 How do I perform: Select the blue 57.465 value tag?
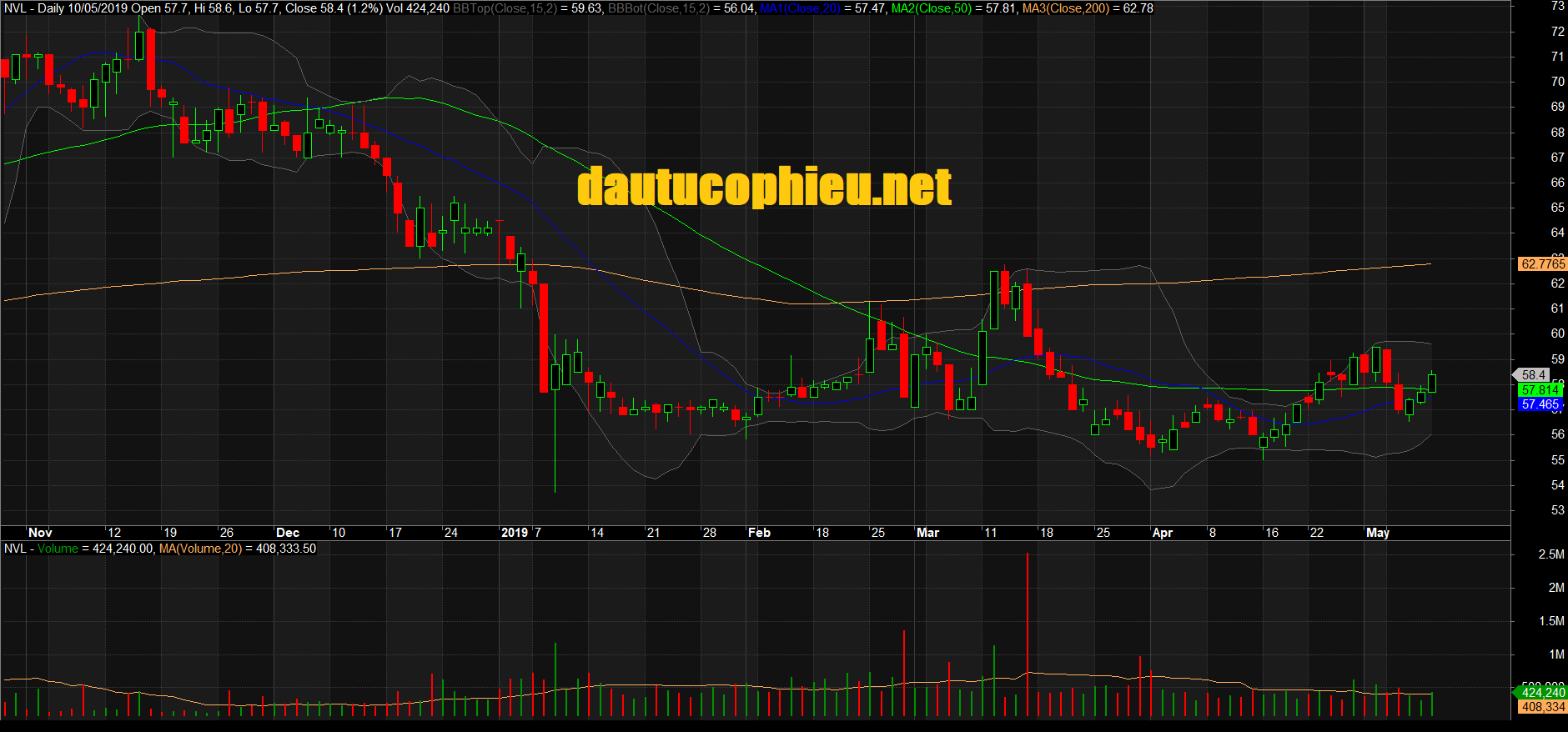(1540, 404)
